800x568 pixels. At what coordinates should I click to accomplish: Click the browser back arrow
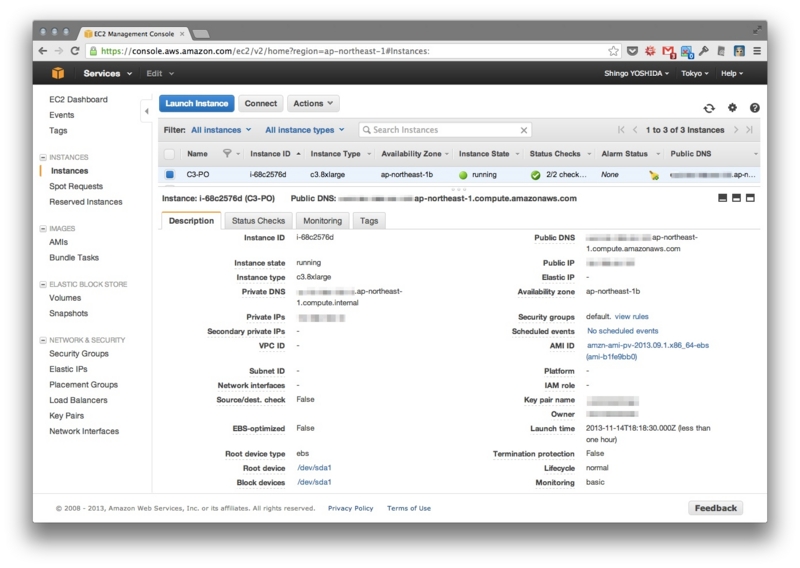tap(43, 51)
